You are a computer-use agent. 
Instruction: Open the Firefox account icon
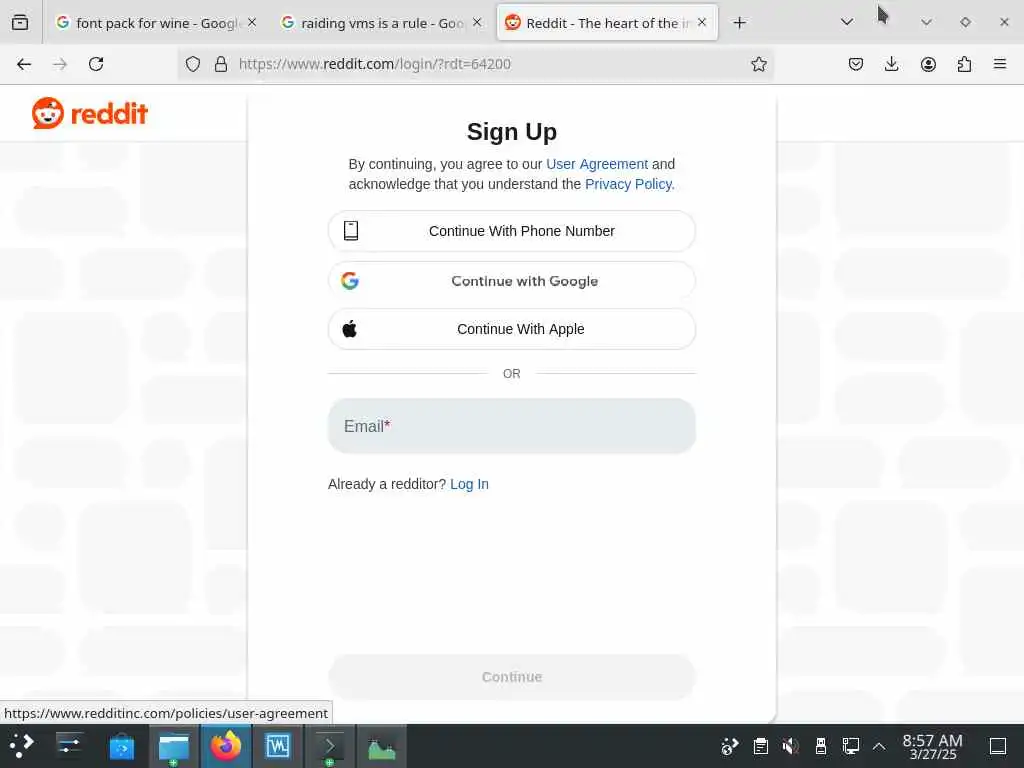(928, 64)
